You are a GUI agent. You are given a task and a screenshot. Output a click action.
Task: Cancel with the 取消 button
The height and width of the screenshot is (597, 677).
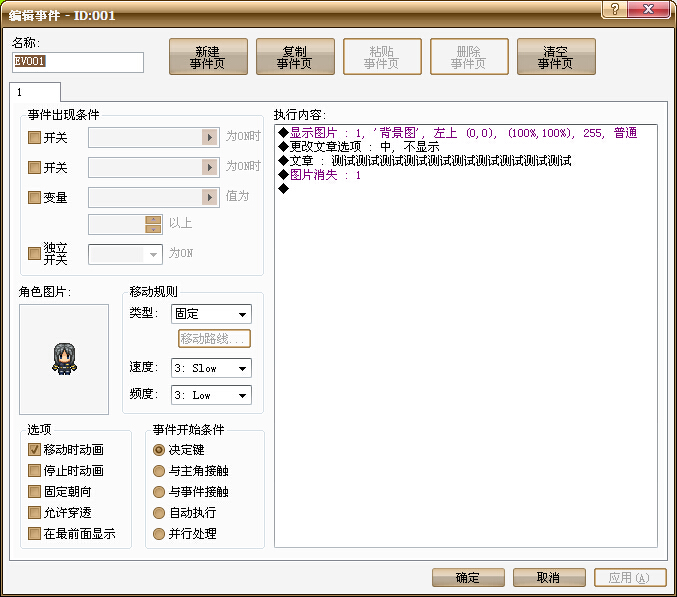(549, 577)
